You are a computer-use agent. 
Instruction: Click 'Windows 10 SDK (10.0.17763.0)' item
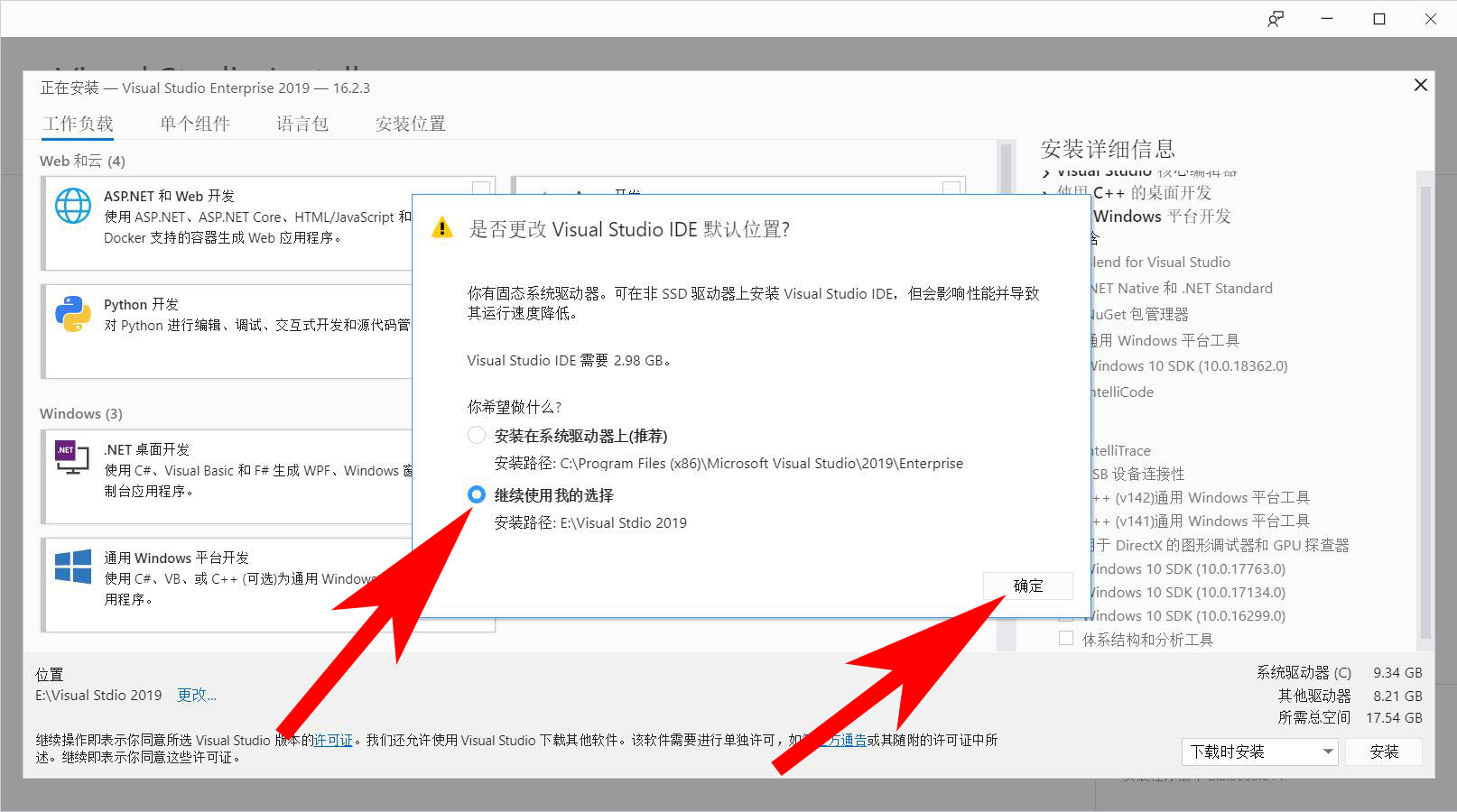point(1188,568)
